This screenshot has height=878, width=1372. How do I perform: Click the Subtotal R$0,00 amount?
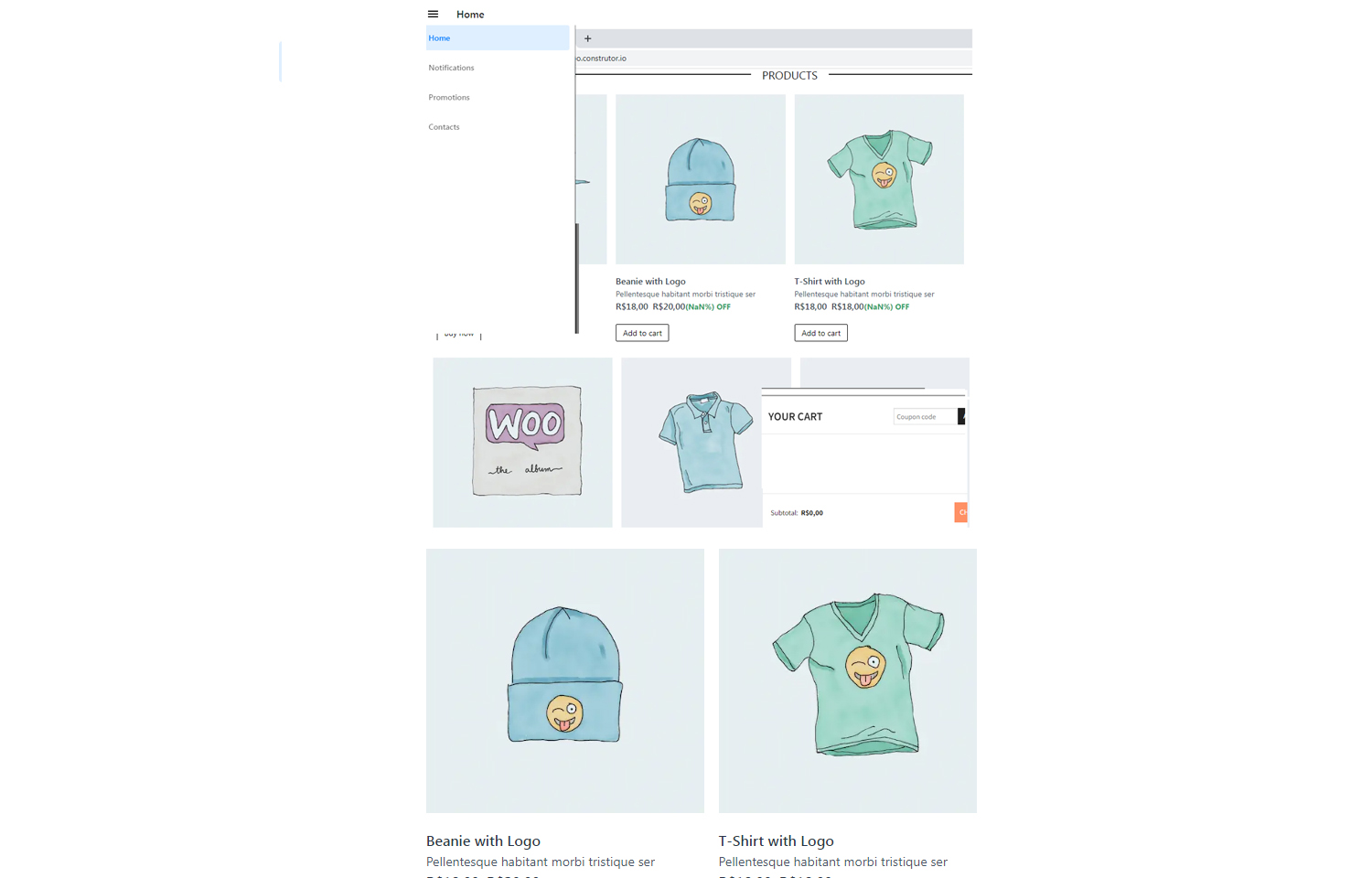tap(811, 513)
